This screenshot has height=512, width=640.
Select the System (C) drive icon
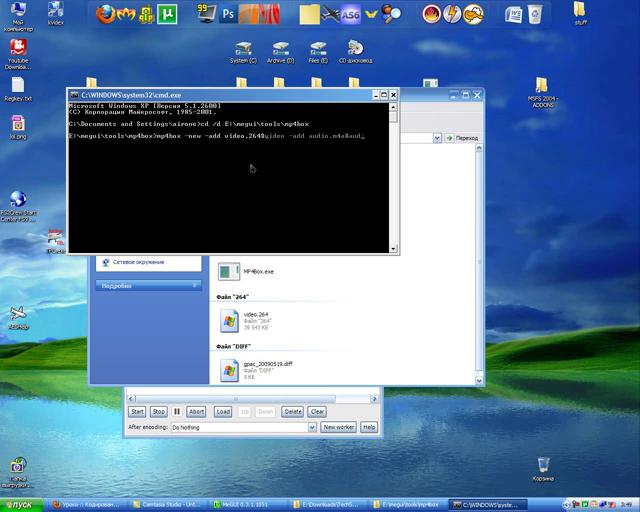point(243,53)
